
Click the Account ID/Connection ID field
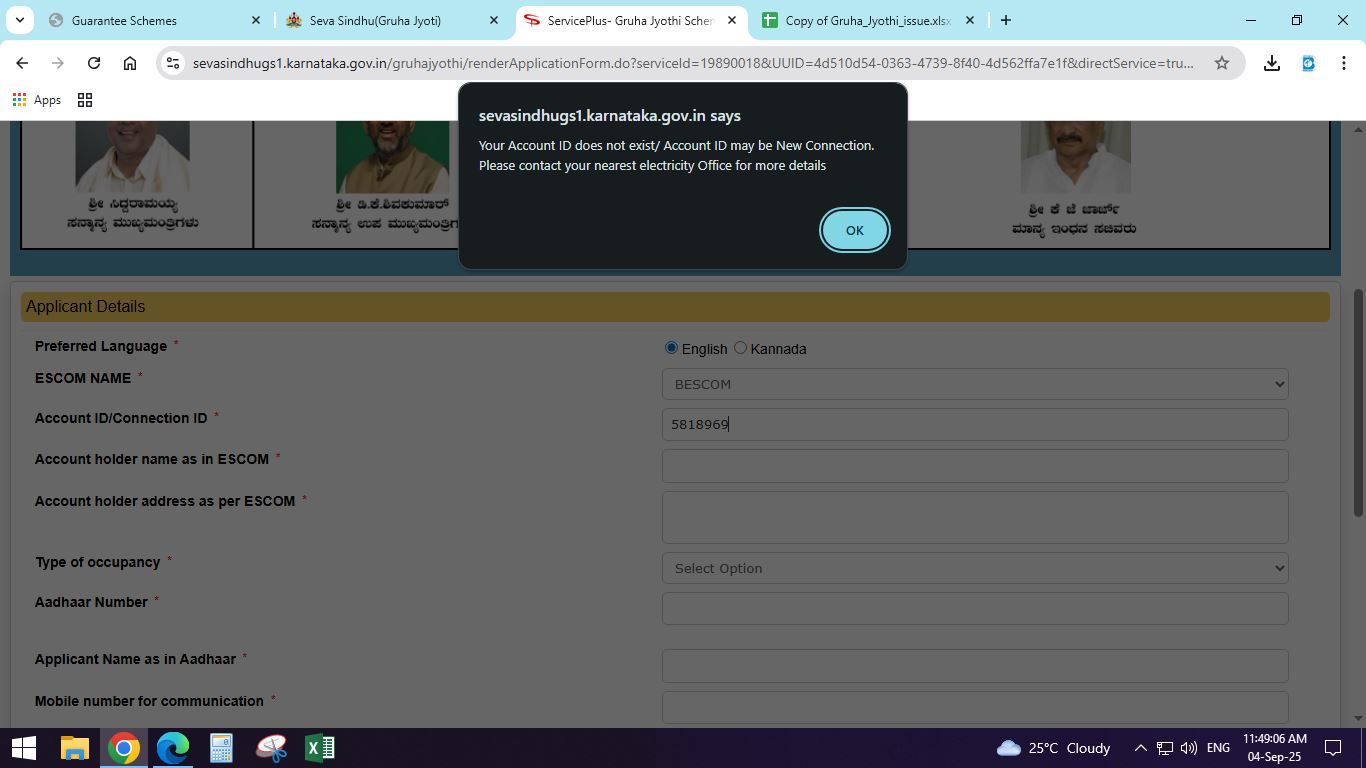[975, 424]
